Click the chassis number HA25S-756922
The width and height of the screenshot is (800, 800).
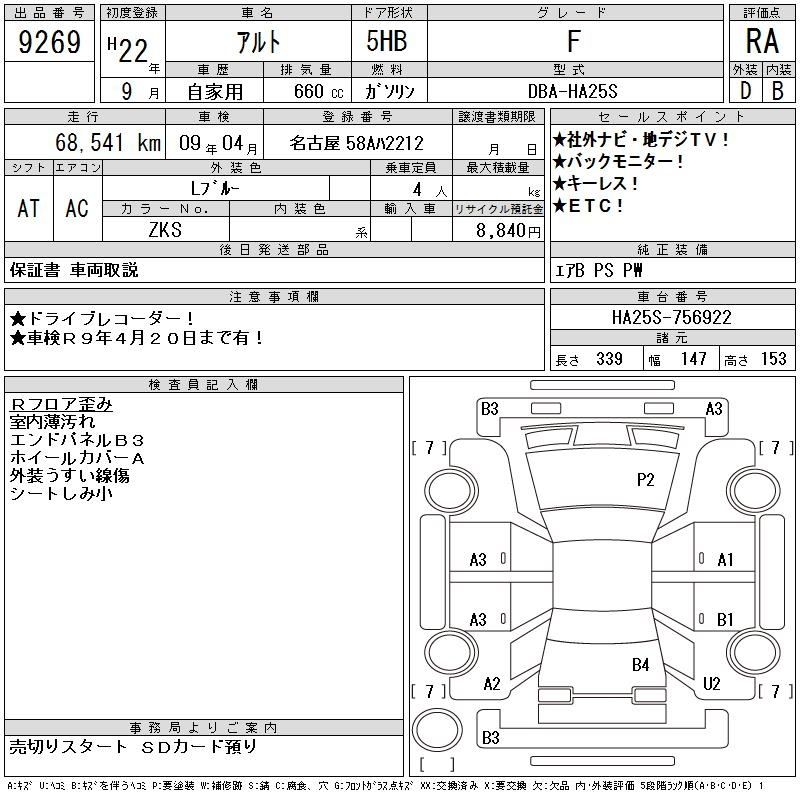click(672, 317)
